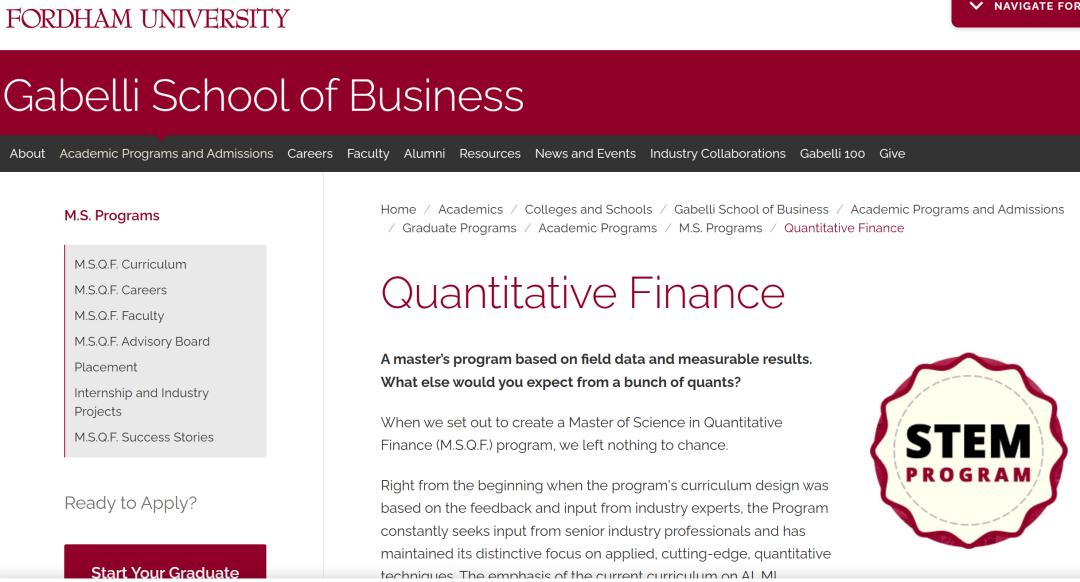Open the Alumni navigation item
Image resolution: width=1080 pixels, height=582 pixels.
424,154
